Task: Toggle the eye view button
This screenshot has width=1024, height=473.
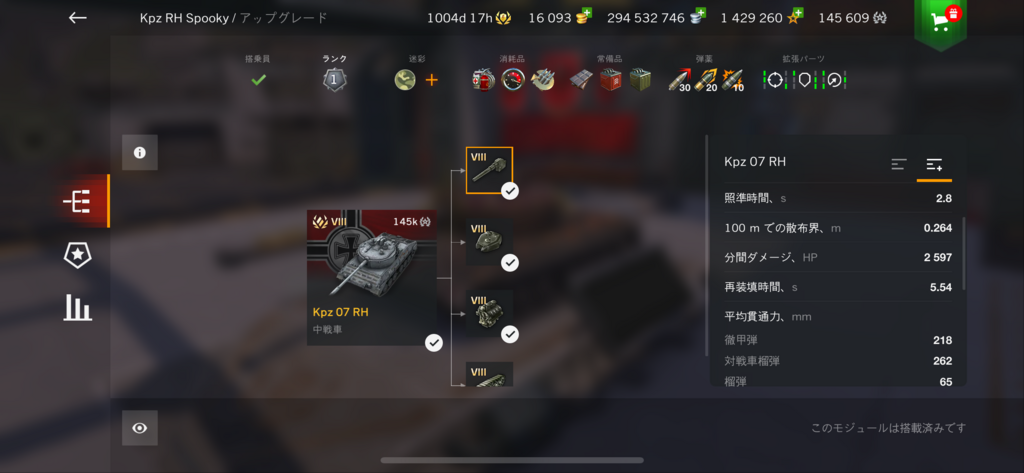Action: click(x=140, y=428)
